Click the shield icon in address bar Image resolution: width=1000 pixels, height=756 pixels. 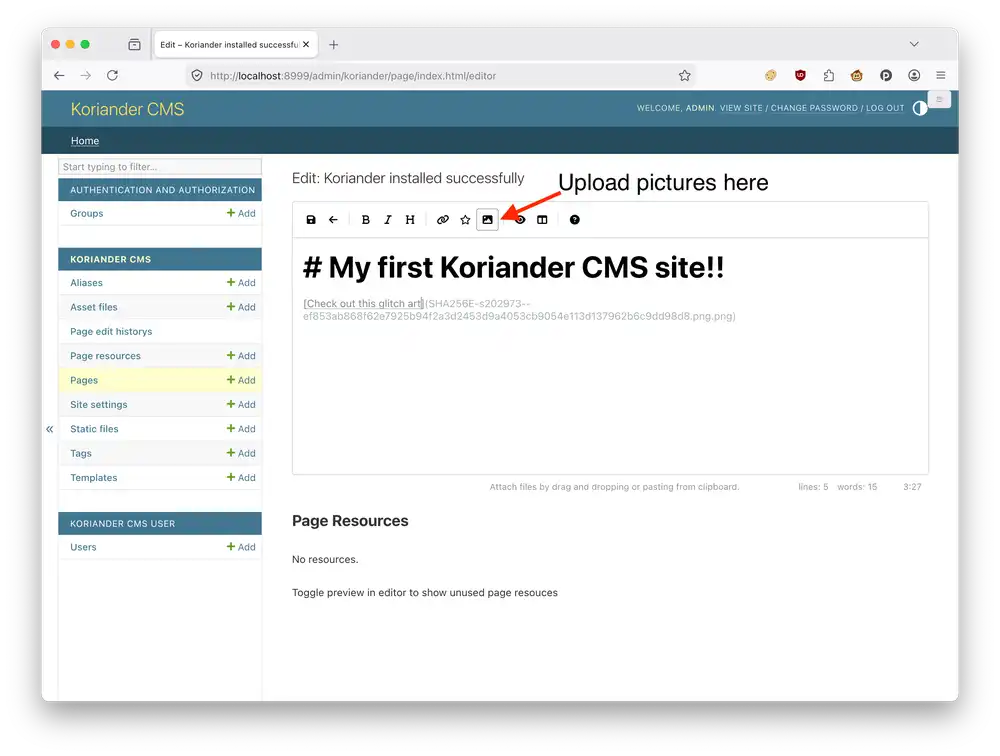point(197,75)
